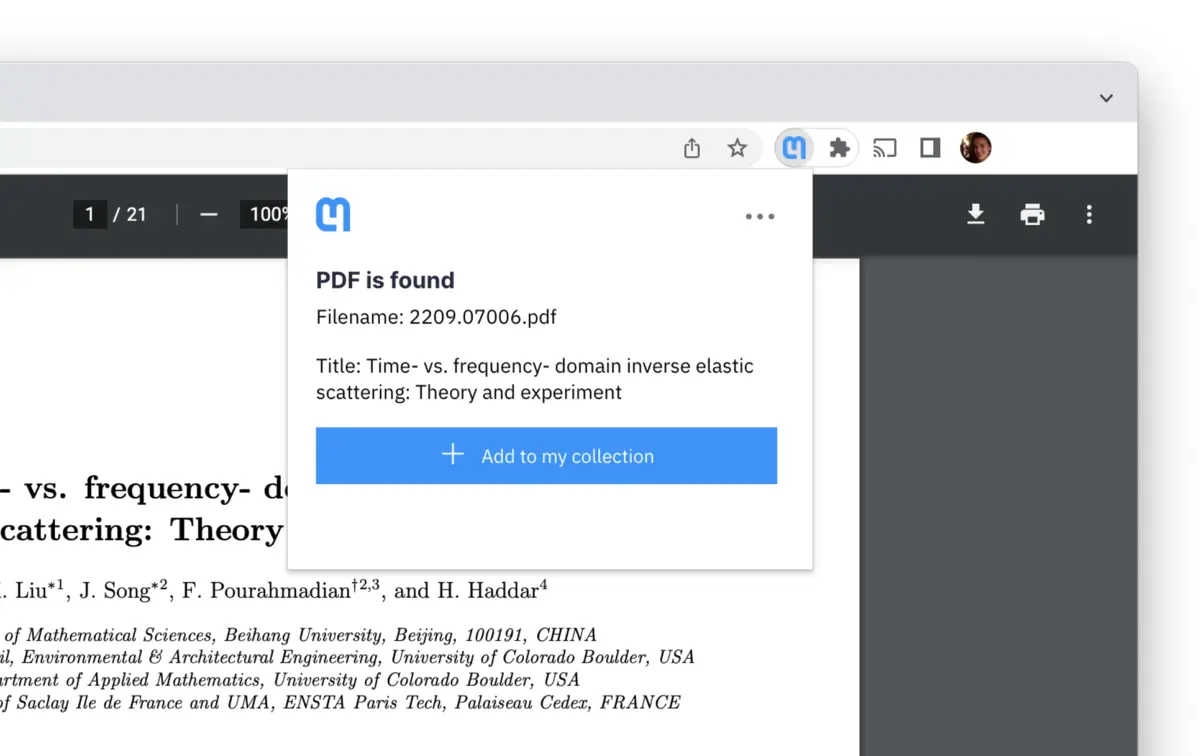Click the Mendeley logo in the popup
Image resolution: width=1200 pixels, height=756 pixels.
tap(332, 213)
